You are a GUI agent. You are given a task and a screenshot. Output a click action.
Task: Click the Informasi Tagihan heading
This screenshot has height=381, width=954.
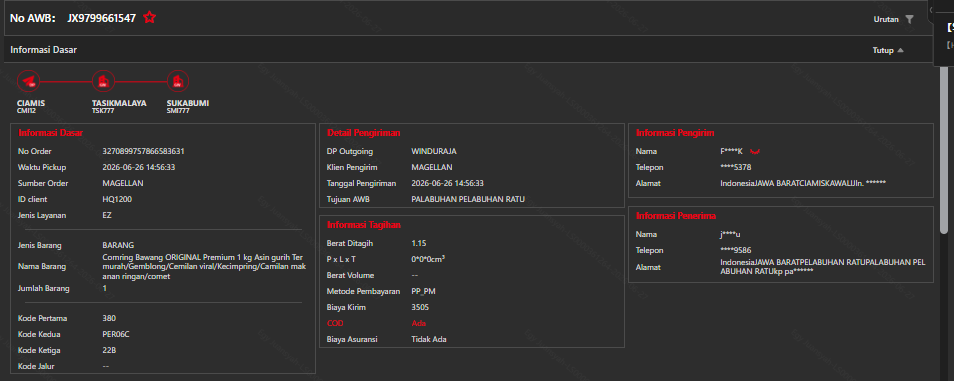[x=364, y=225]
